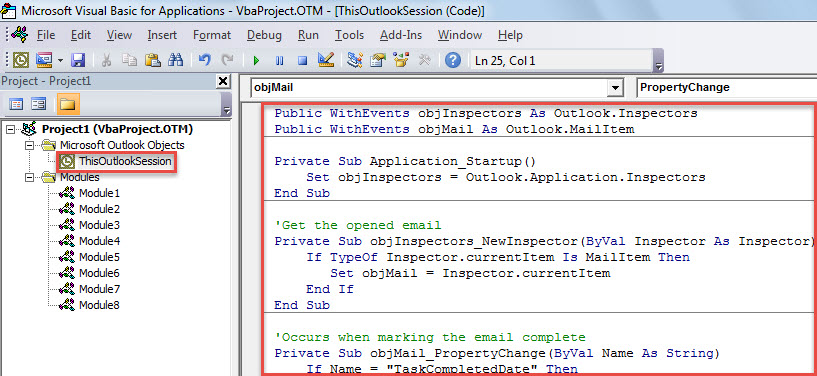The width and height of the screenshot is (817, 376).
Task: Click the Cut scissors icon
Action: [x=106, y=60]
